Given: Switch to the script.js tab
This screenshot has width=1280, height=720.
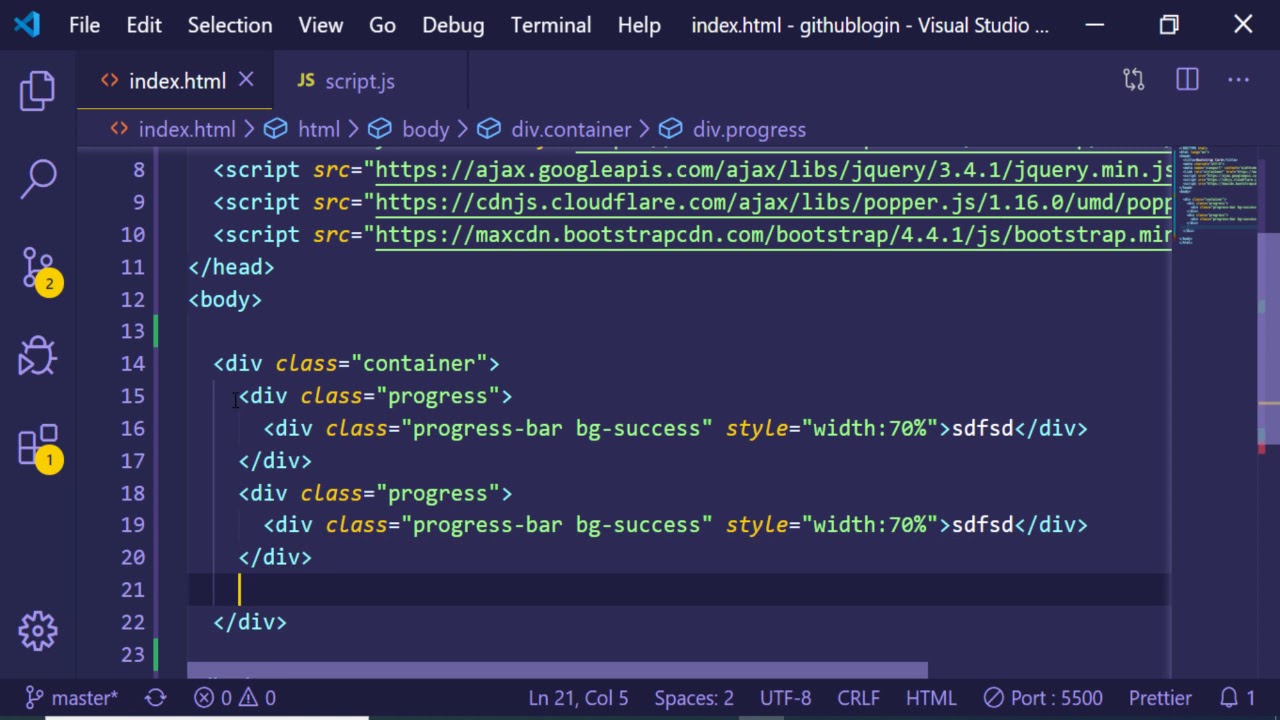Looking at the screenshot, I should pyautogui.click(x=346, y=81).
